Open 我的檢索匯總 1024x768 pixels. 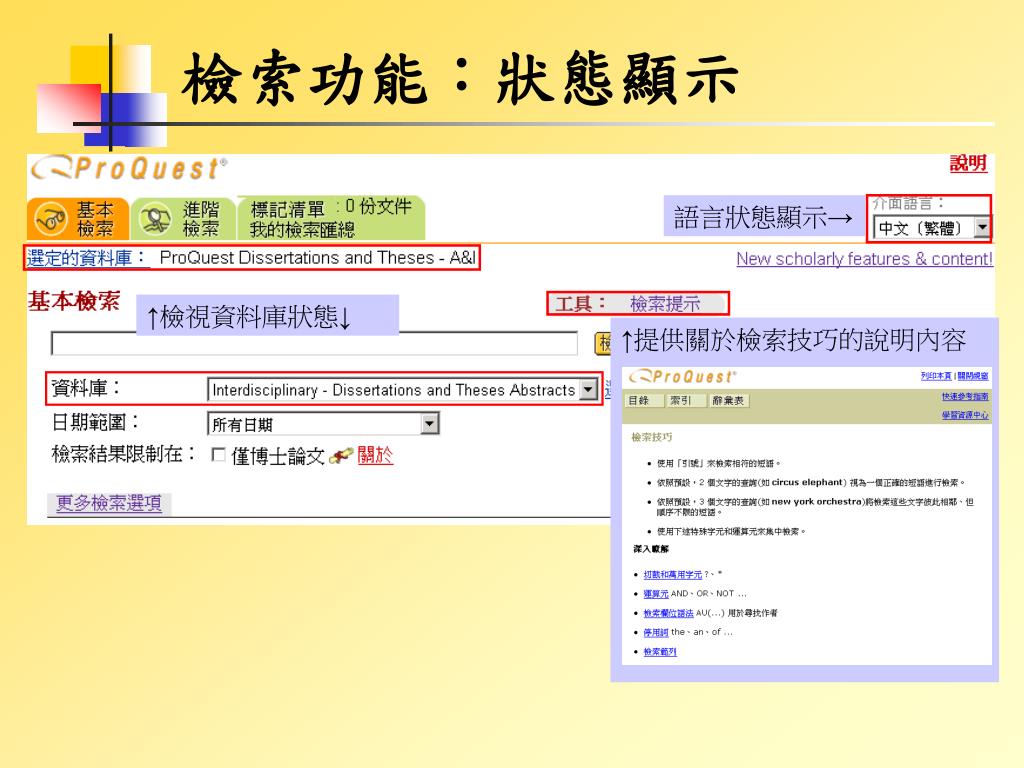302,230
